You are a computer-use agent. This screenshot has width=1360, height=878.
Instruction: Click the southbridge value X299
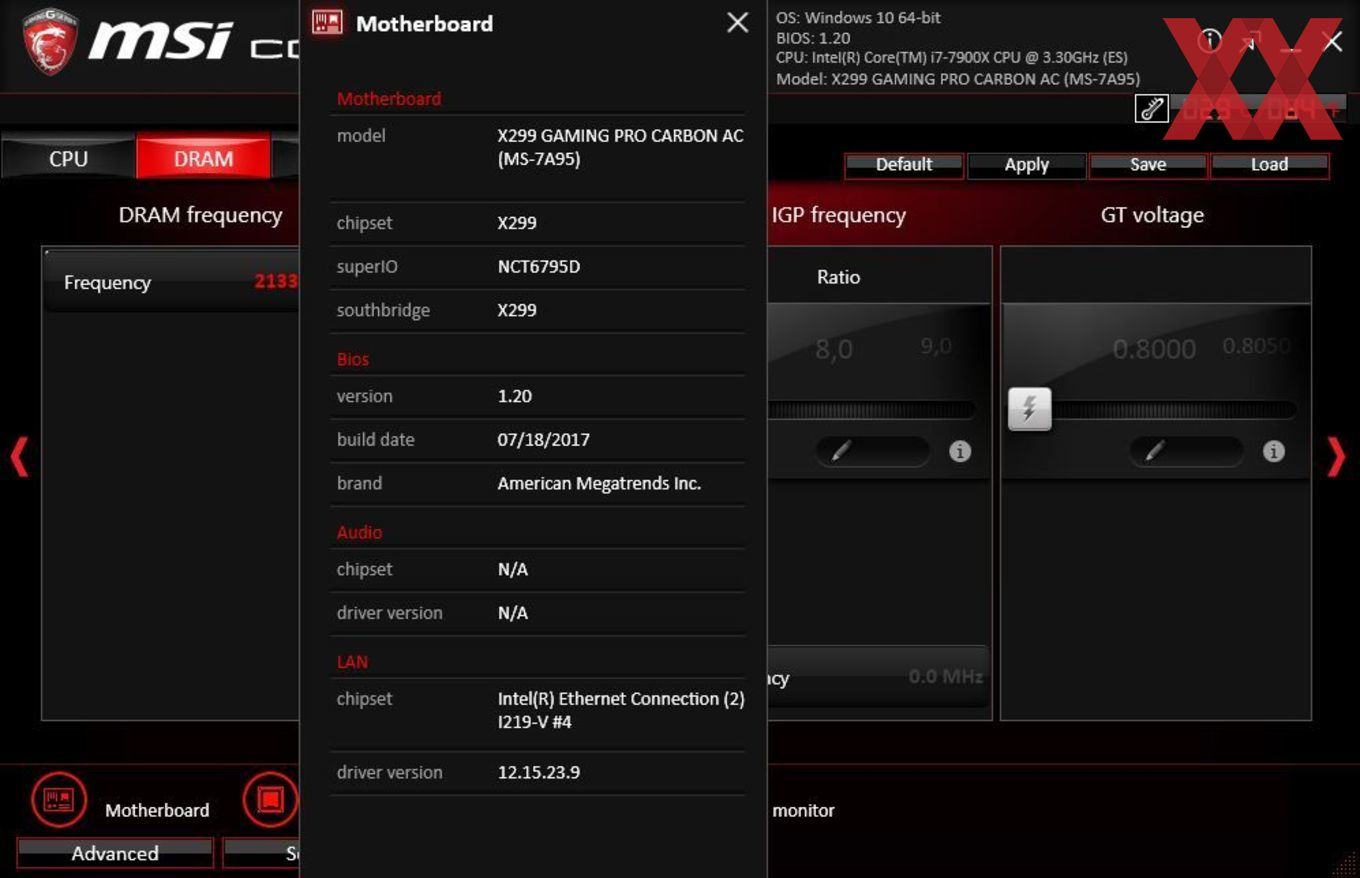[517, 310]
